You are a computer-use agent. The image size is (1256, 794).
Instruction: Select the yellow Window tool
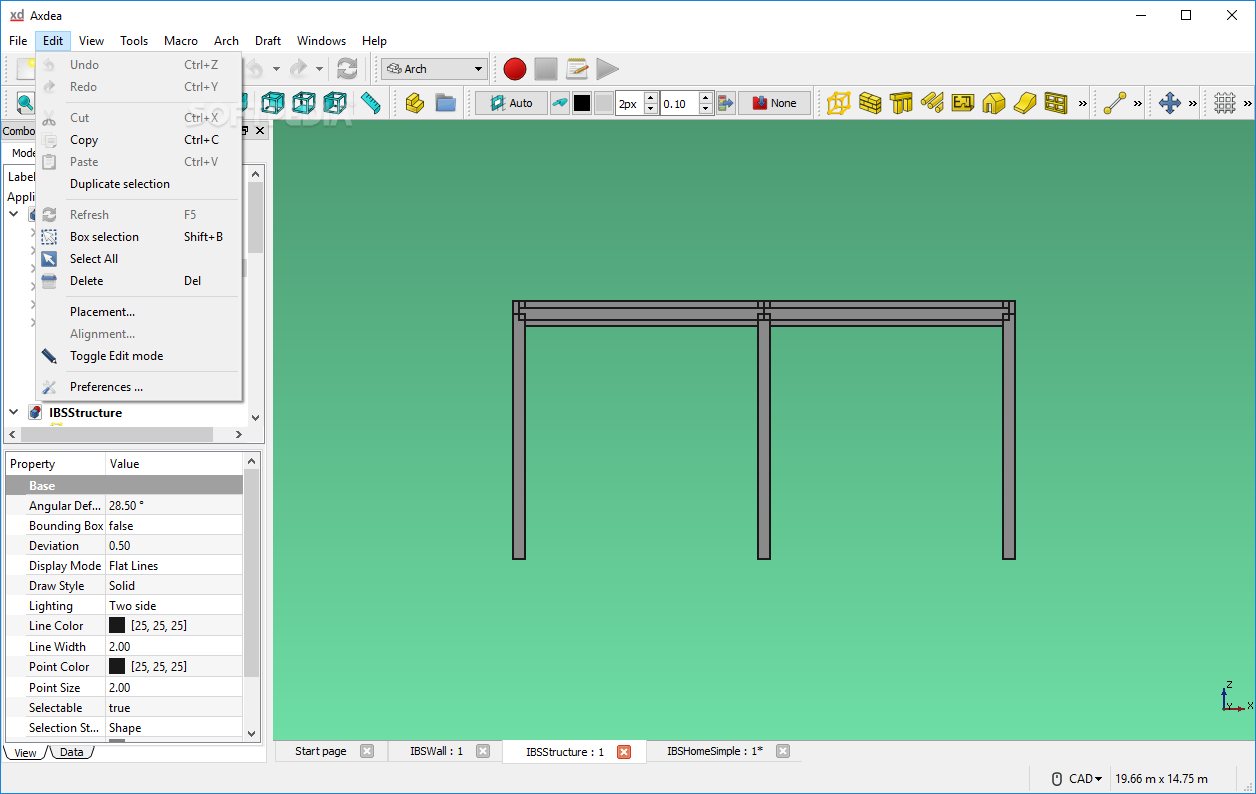[x=1056, y=103]
